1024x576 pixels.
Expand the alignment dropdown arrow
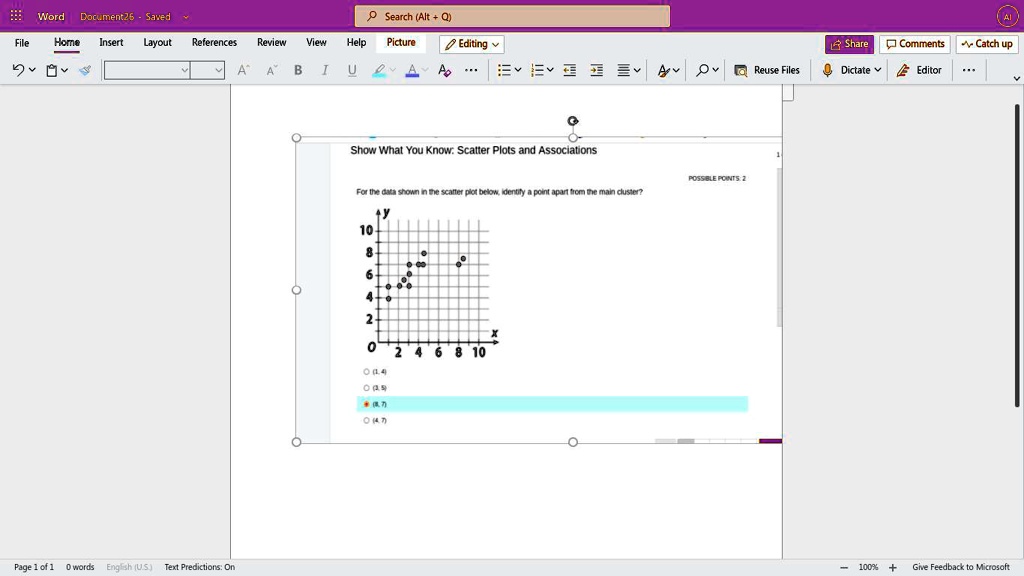click(637, 70)
